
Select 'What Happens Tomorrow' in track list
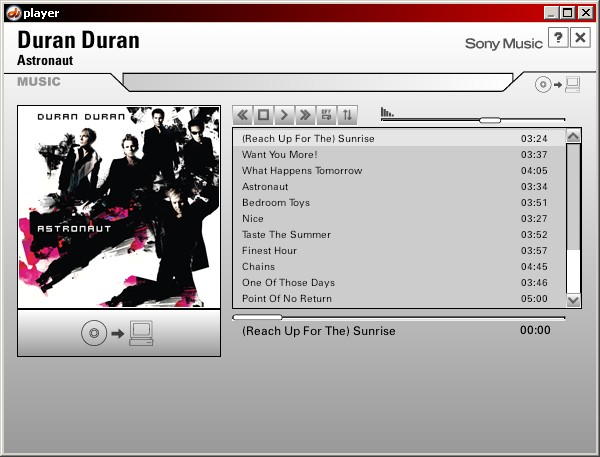[301, 171]
